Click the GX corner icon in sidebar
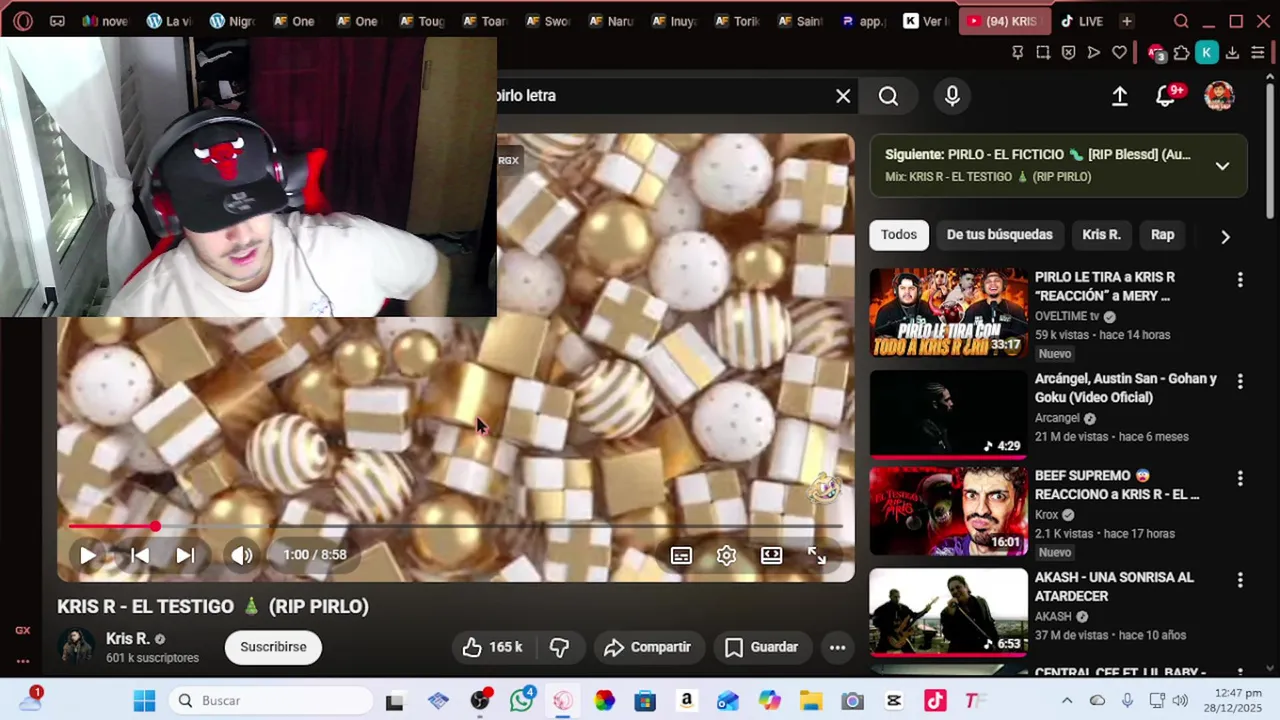This screenshot has height=720, width=1280. tap(22, 630)
